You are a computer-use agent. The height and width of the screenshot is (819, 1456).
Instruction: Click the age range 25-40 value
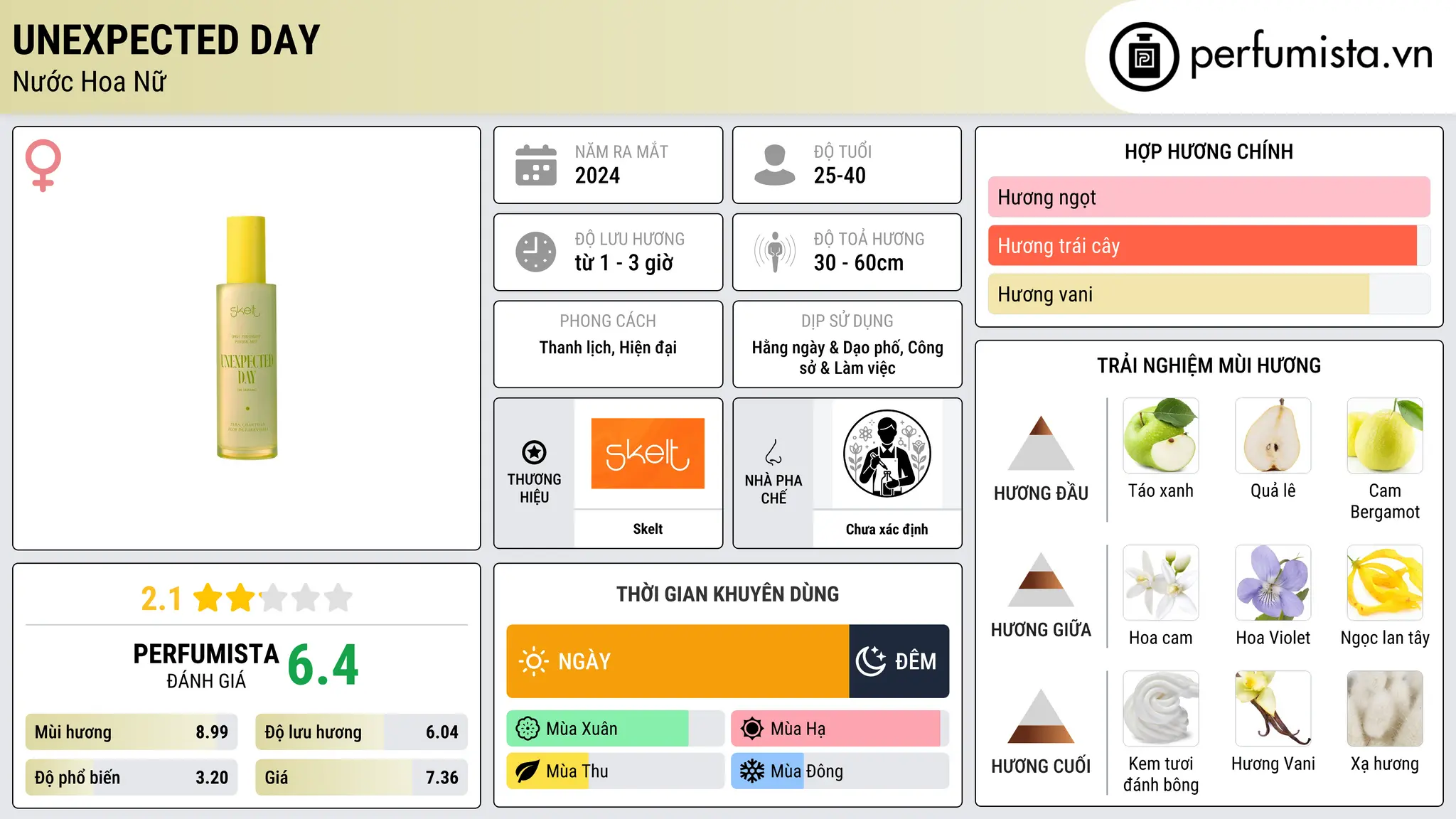coord(840,176)
